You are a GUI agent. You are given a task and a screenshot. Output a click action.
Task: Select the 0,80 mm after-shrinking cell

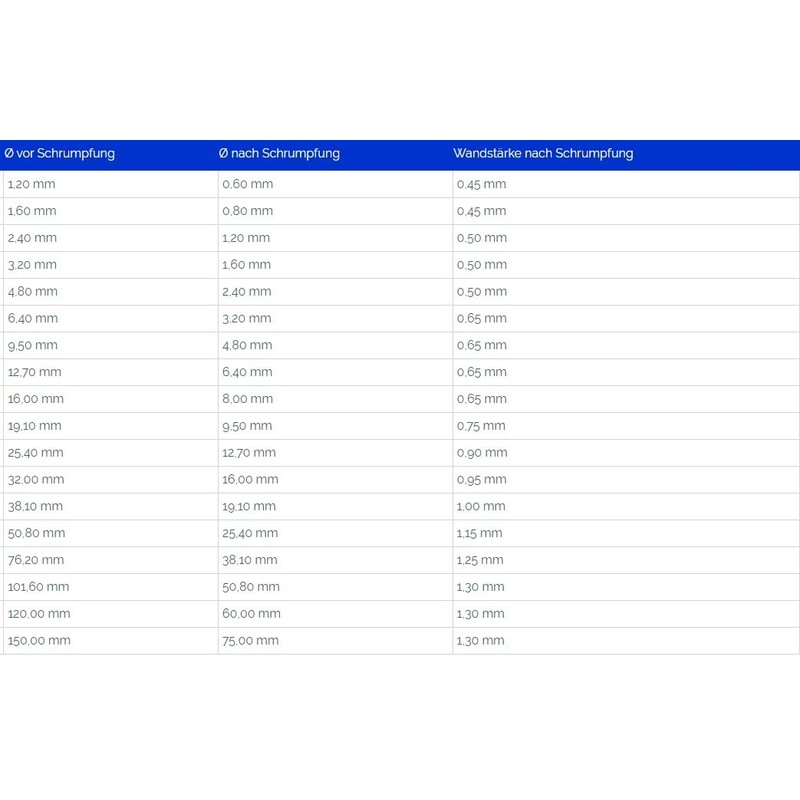247,211
